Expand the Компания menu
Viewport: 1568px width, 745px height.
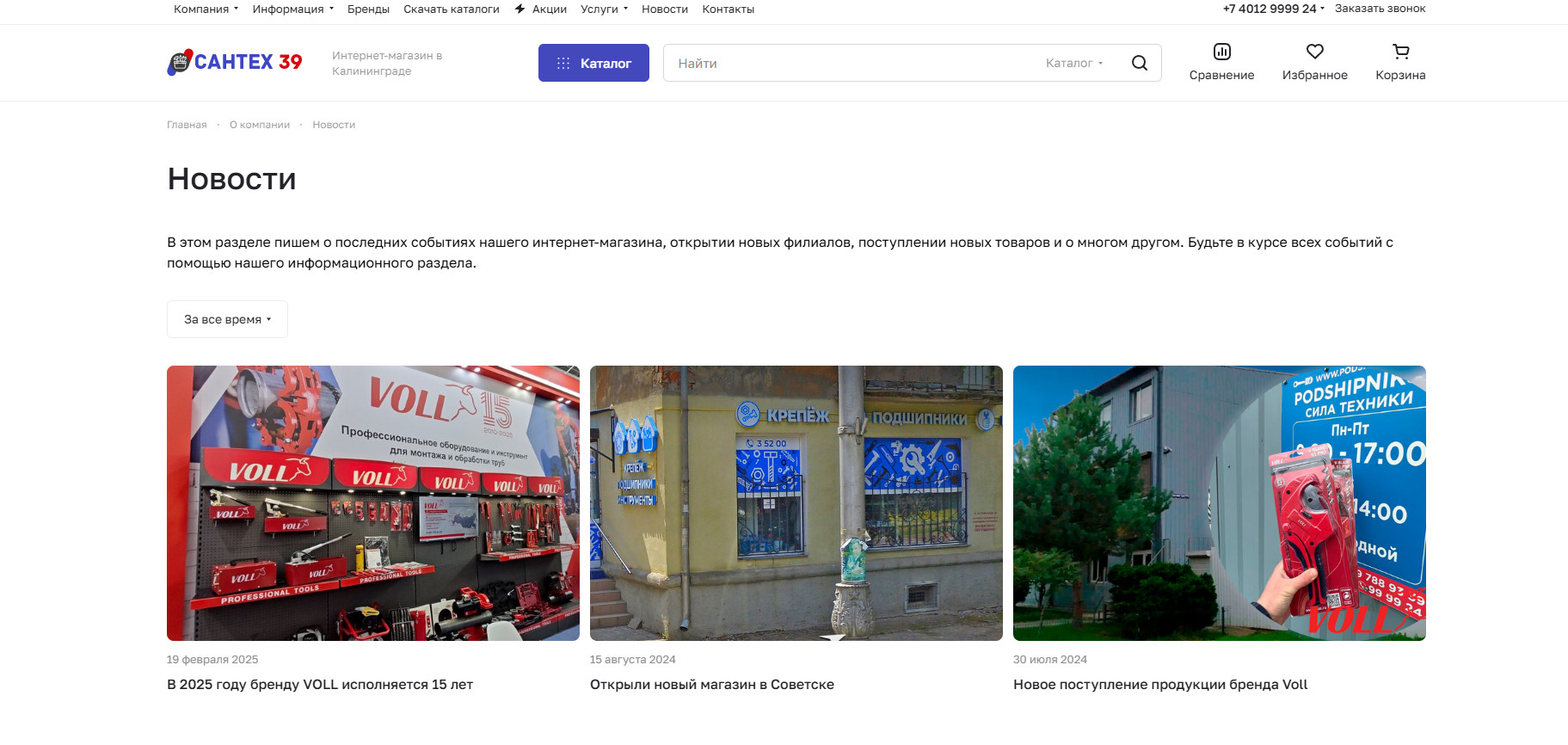[206, 9]
